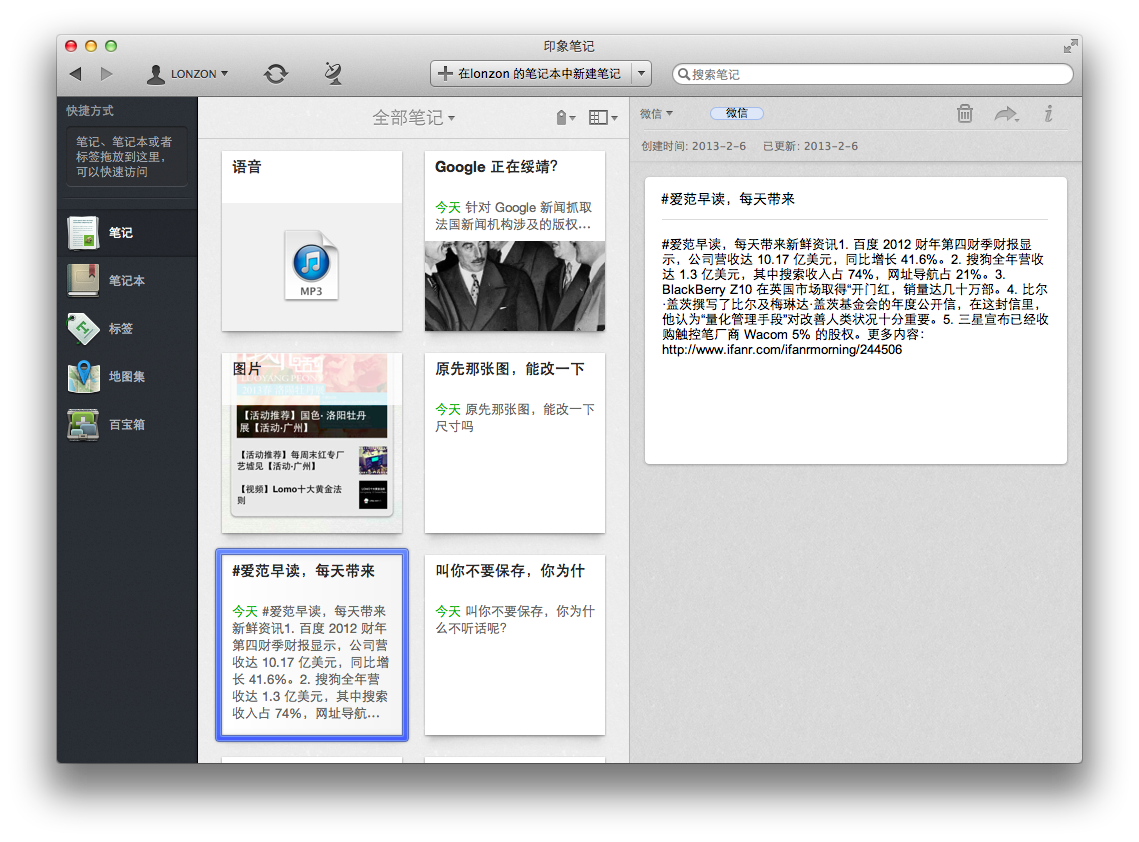The height and width of the screenshot is (842, 1139).
Task: Open the 图片 note card
Action: [312, 443]
